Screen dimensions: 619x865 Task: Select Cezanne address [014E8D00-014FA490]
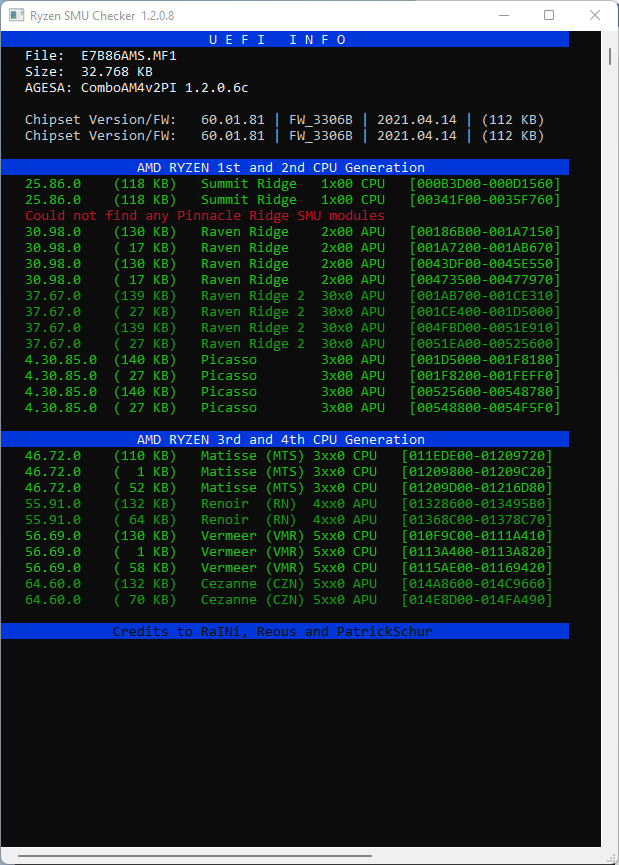click(477, 600)
